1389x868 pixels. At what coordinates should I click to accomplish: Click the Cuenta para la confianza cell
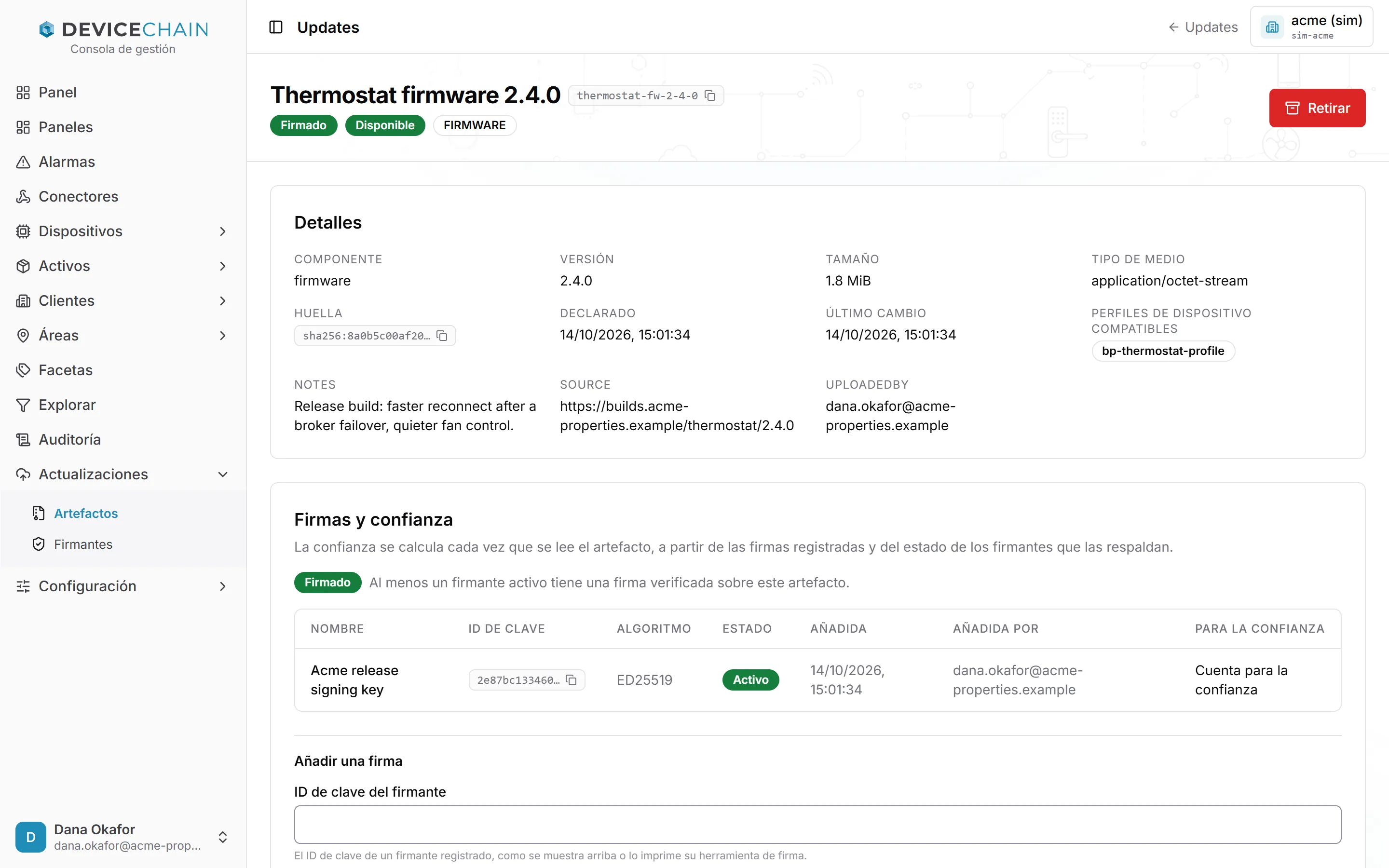[x=1241, y=680]
